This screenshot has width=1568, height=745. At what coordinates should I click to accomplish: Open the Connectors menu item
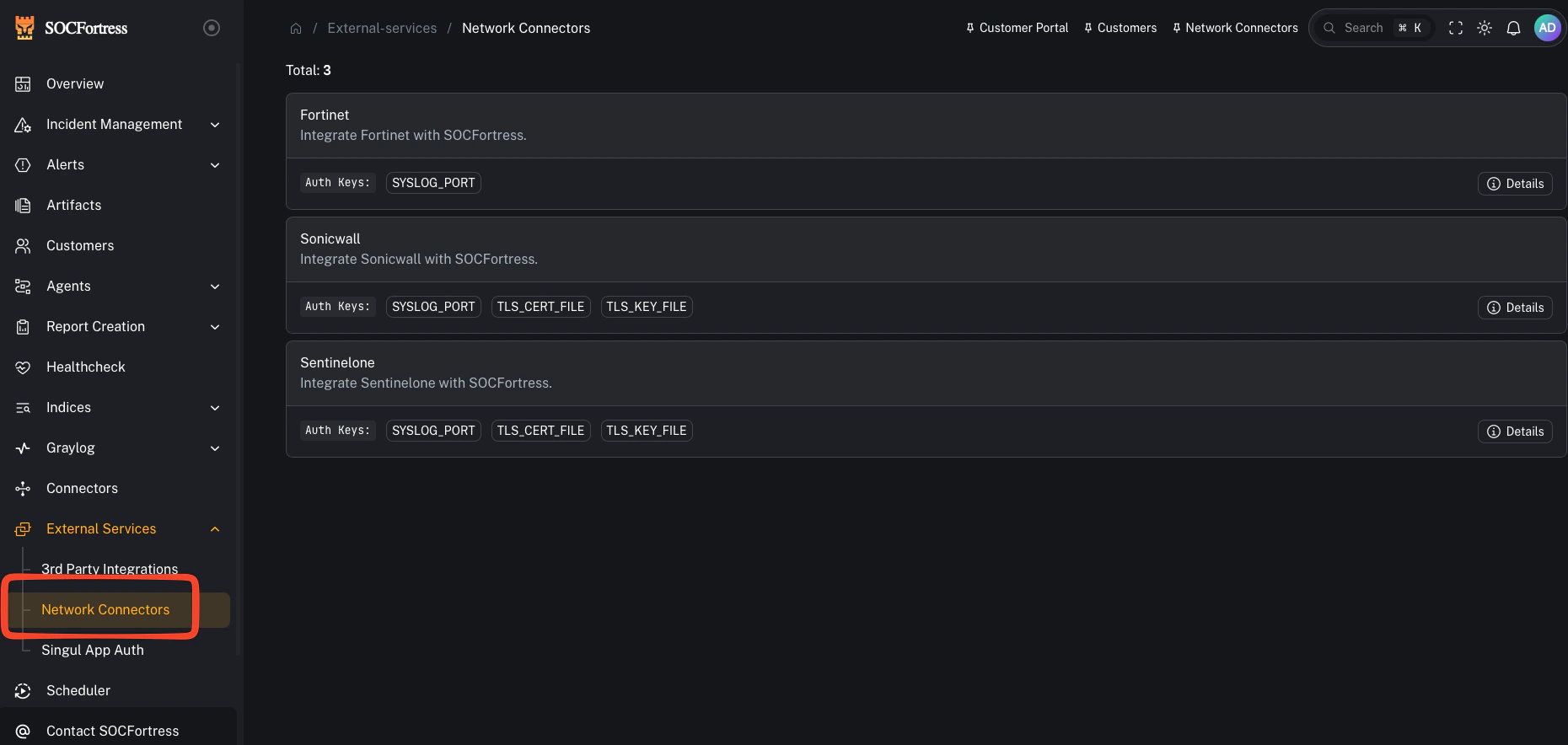coord(118,489)
